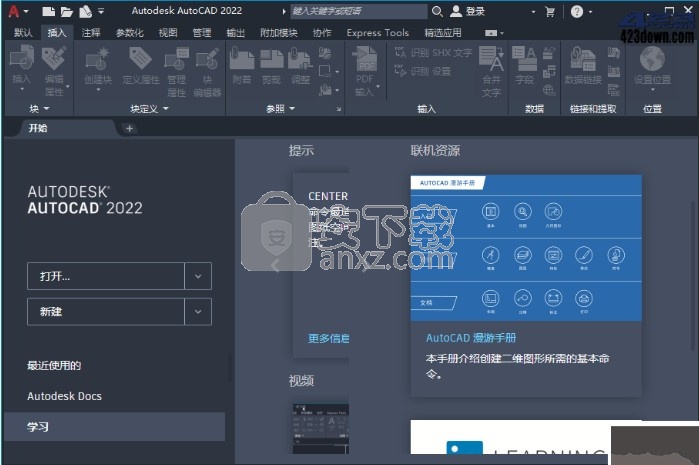699x465 pixels.
Task: Select the 开始 document tab
Action: click(x=67, y=128)
